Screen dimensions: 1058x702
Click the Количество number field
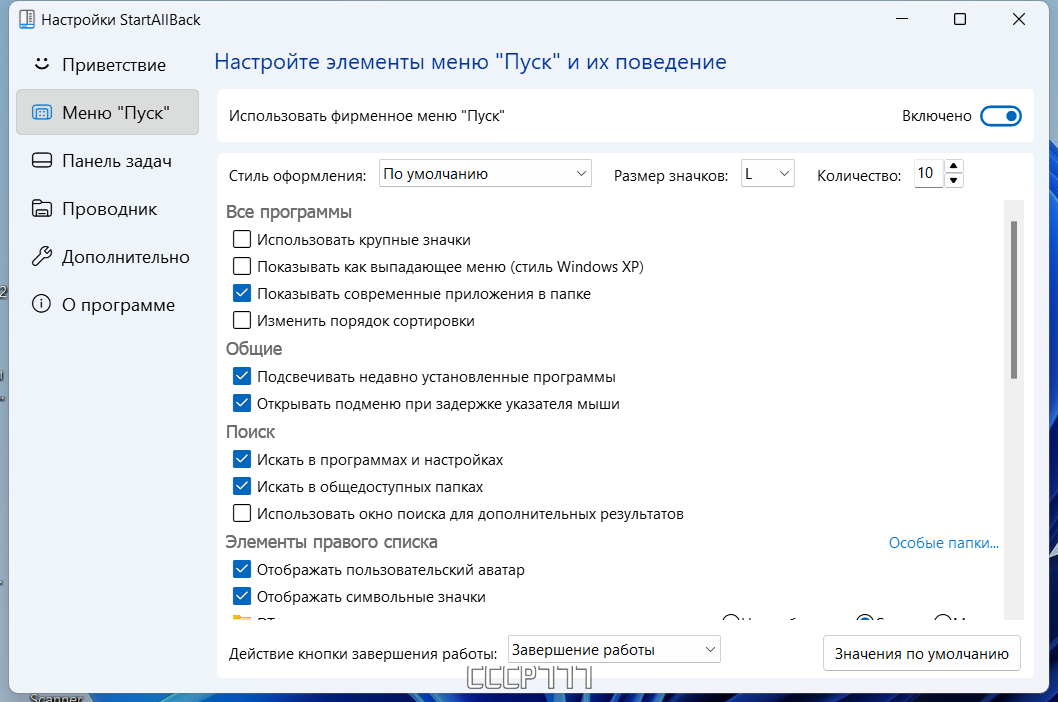click(929, 173)
